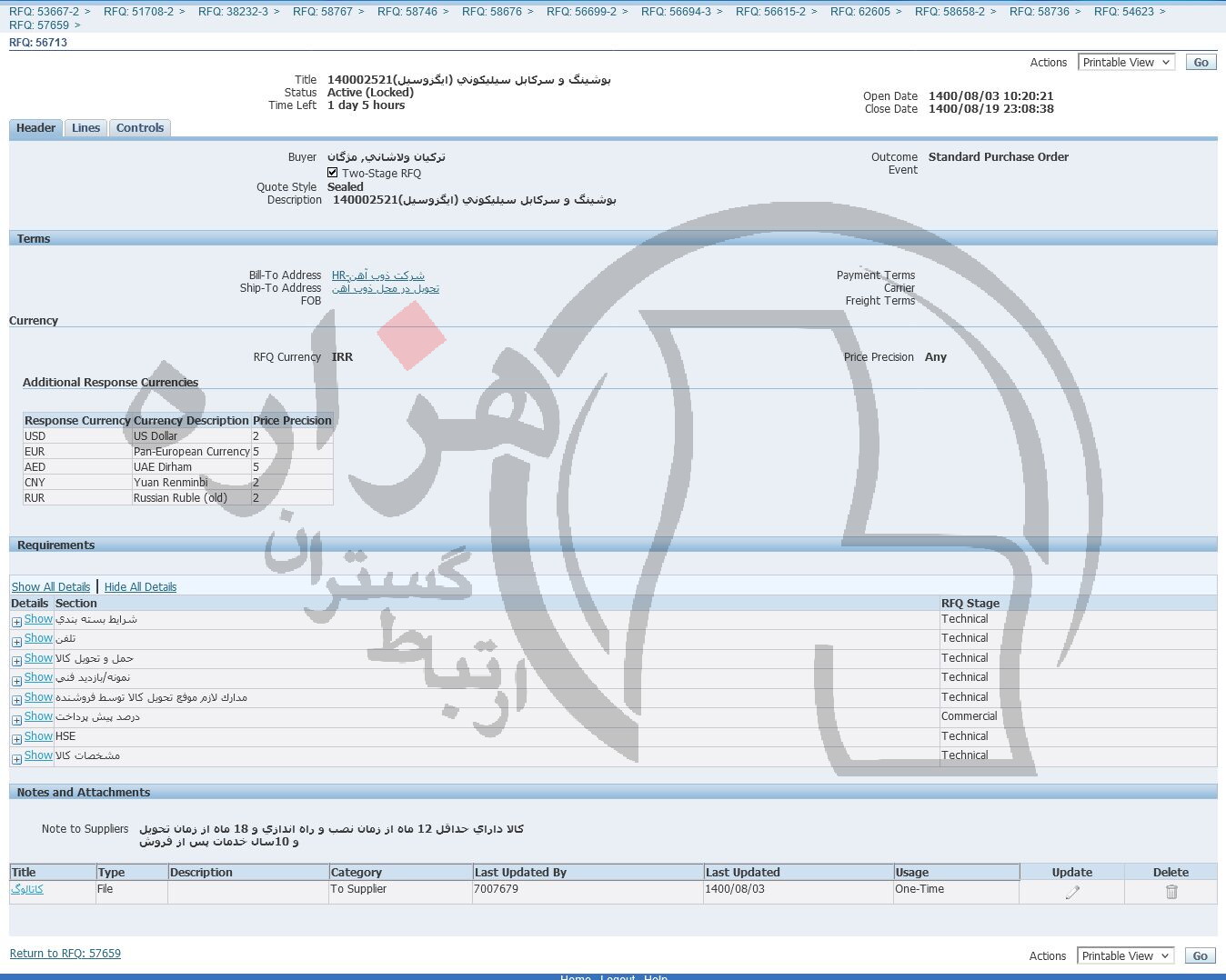The height and width of the screenshot is (980, 1226).
Task: Expand the plus icon for the حمل و تحویل کالا row
Action: click(x=16, y=661)
